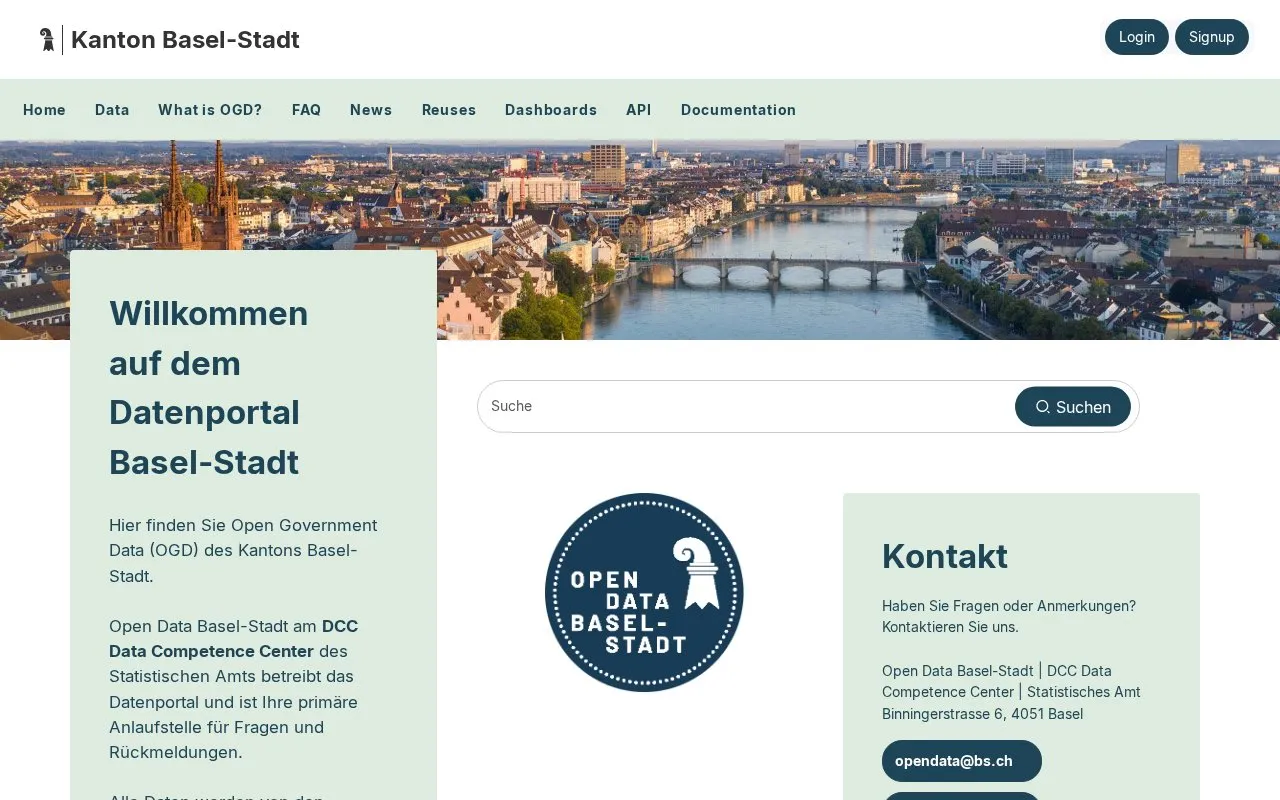Image resolution: width=1280 pixels, height=800 pixels.
Task: Click the Login button
Action: [1136, 37]
